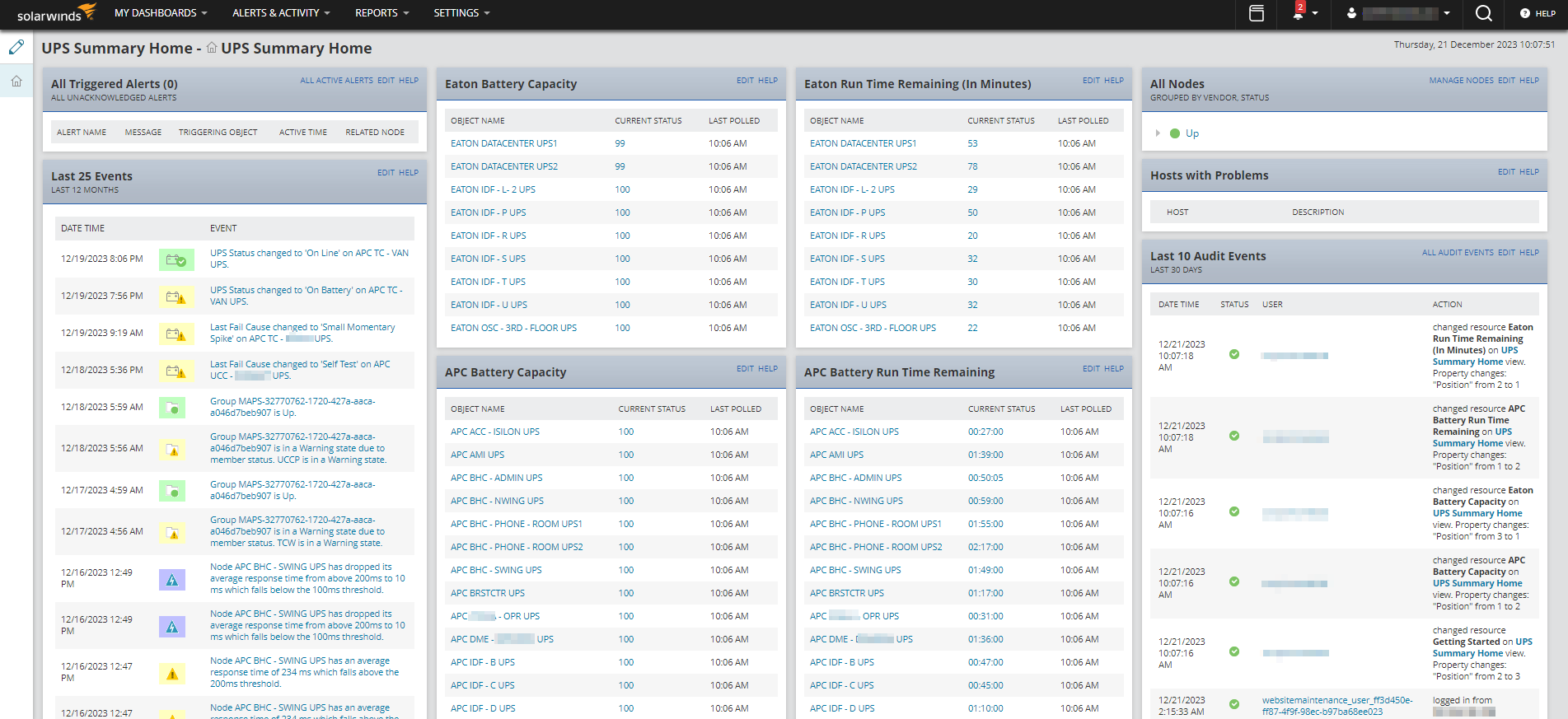Click the green group icon for 12/17/2023 4:59 AM

[172, 491]
